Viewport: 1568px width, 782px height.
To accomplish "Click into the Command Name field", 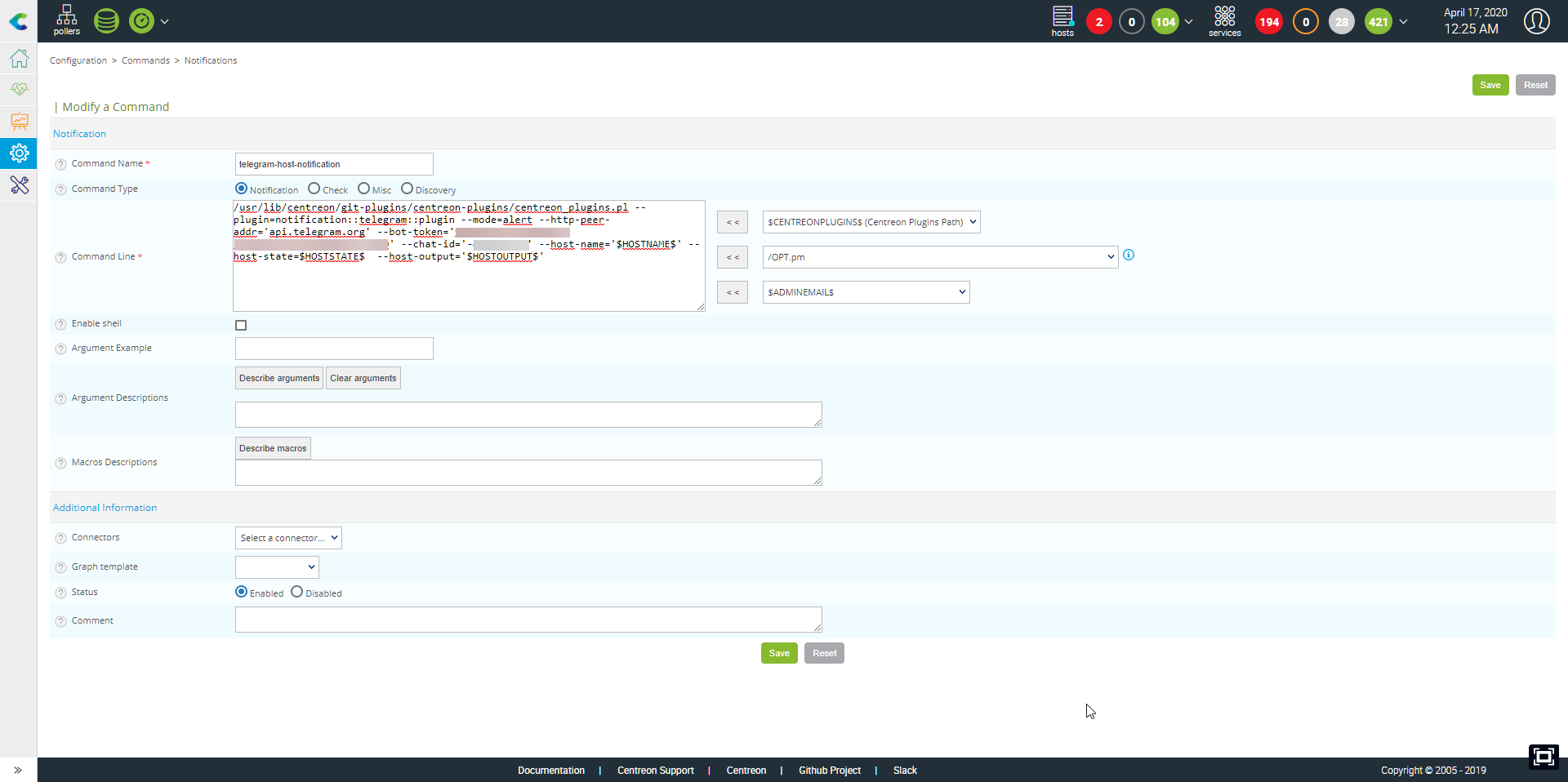I will [334, 164].
